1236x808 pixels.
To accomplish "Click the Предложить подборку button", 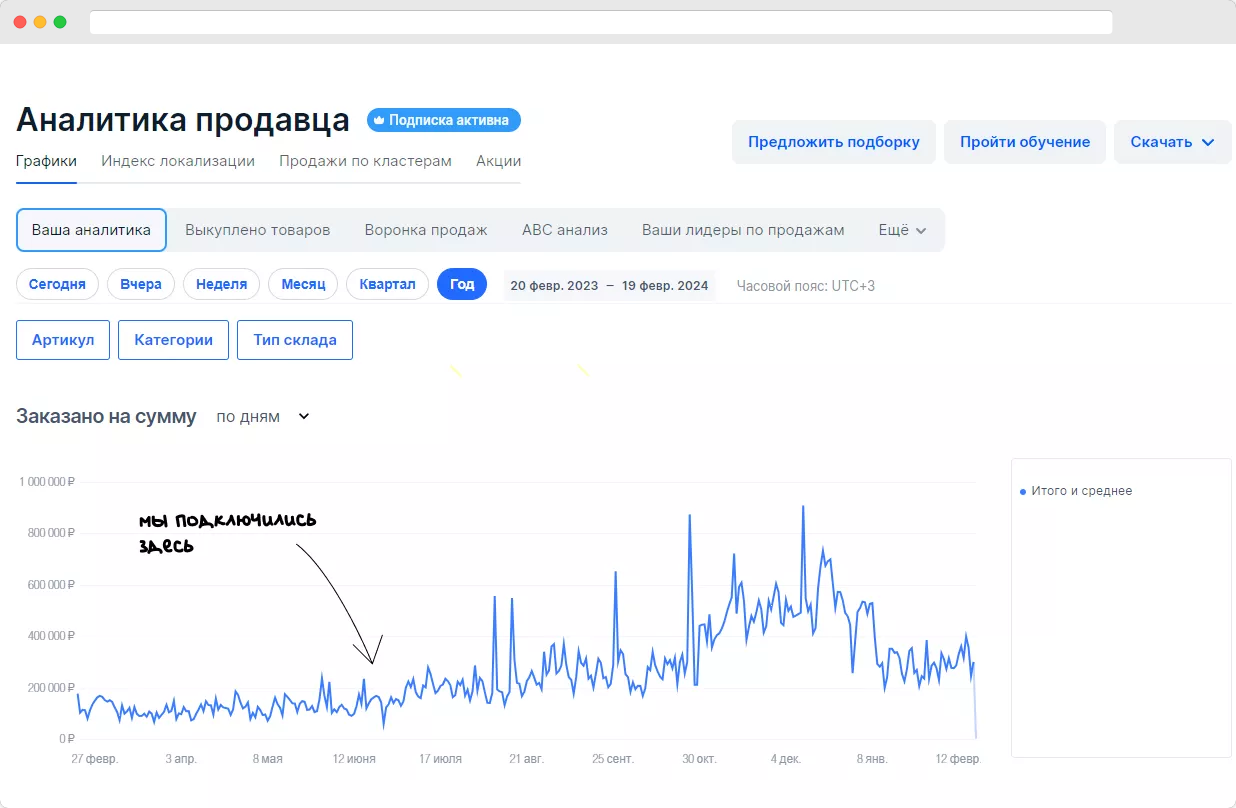I will click(834, 142).
